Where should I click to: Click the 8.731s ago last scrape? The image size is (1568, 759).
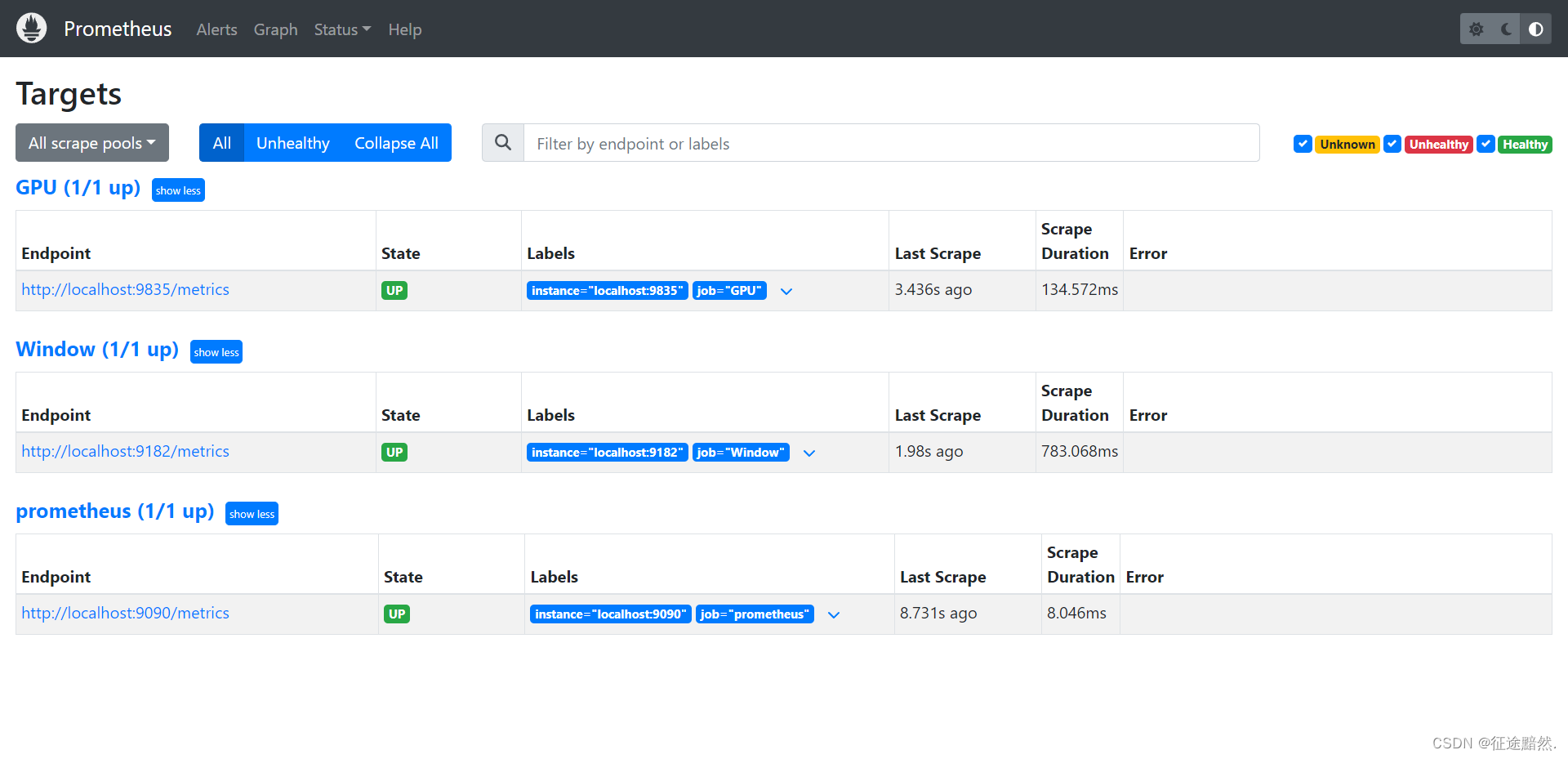(938, 614)
